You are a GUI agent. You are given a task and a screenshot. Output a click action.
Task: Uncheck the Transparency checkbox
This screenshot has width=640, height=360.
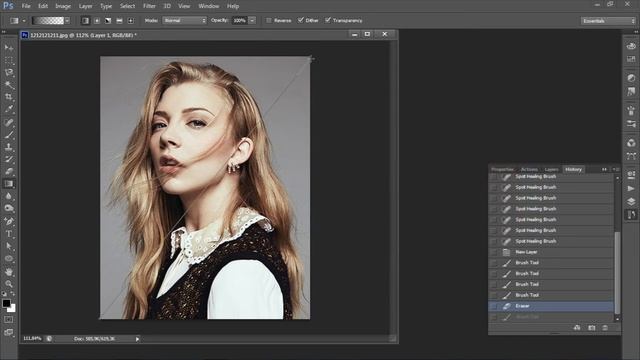(328, 20)
